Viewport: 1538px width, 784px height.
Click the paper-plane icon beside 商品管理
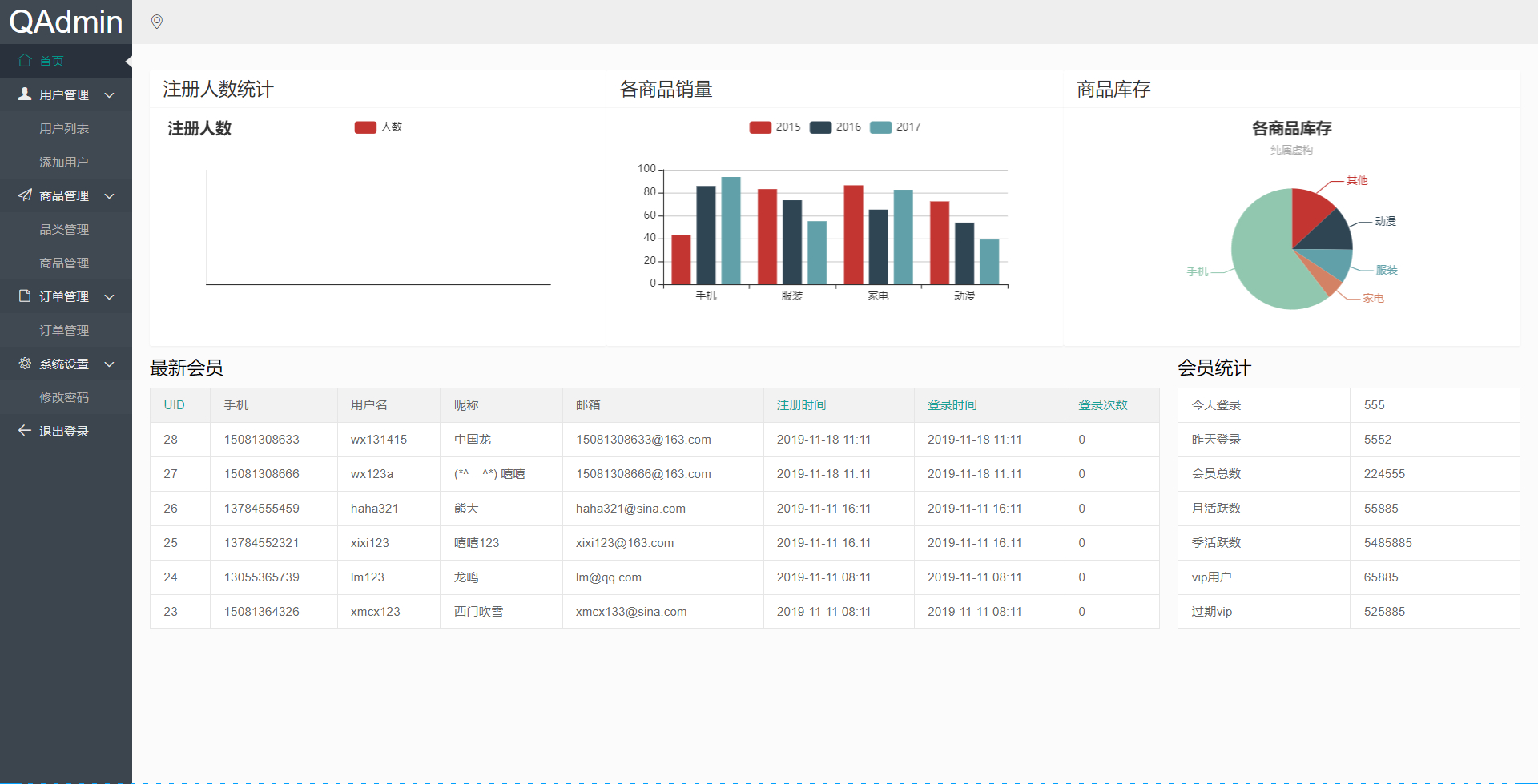(x=23, y=195)
